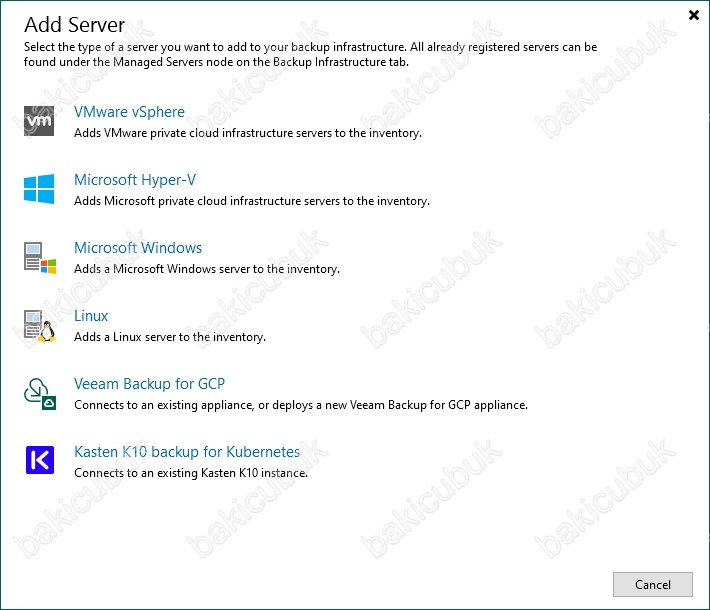Click "Adds a Microsoft Windows server" description
Viewport: 710px width, 610px height.
pos(207,269)
